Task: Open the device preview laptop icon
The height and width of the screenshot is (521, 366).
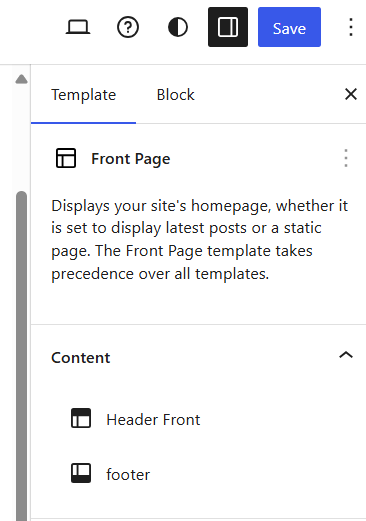Action: tap(78, 27)
